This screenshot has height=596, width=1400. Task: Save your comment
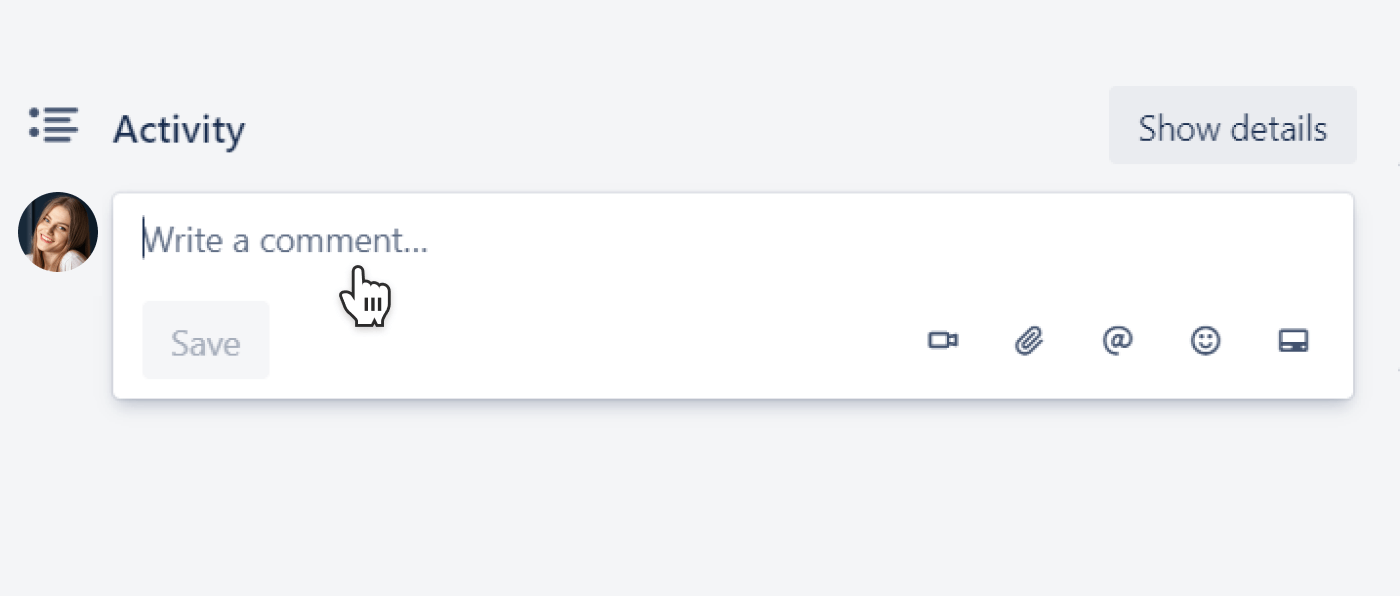click(205, 340)
